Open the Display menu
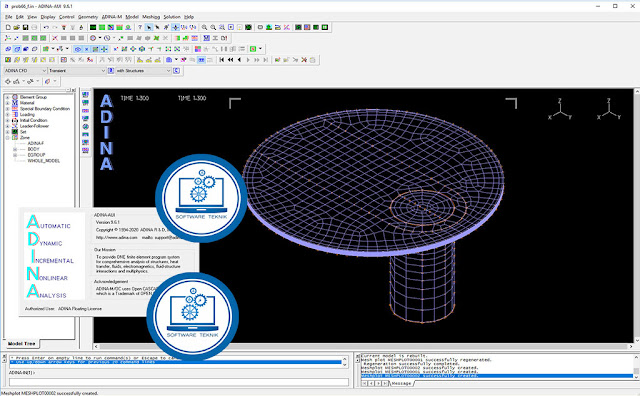This screenshot has height=396, width=640. [x=48, y=17]
